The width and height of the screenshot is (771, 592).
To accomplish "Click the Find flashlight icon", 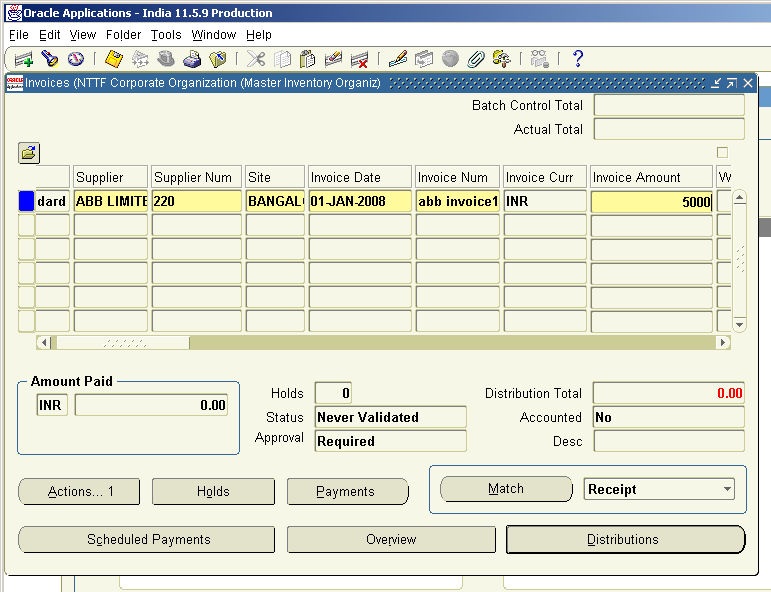I will point(50,59).
